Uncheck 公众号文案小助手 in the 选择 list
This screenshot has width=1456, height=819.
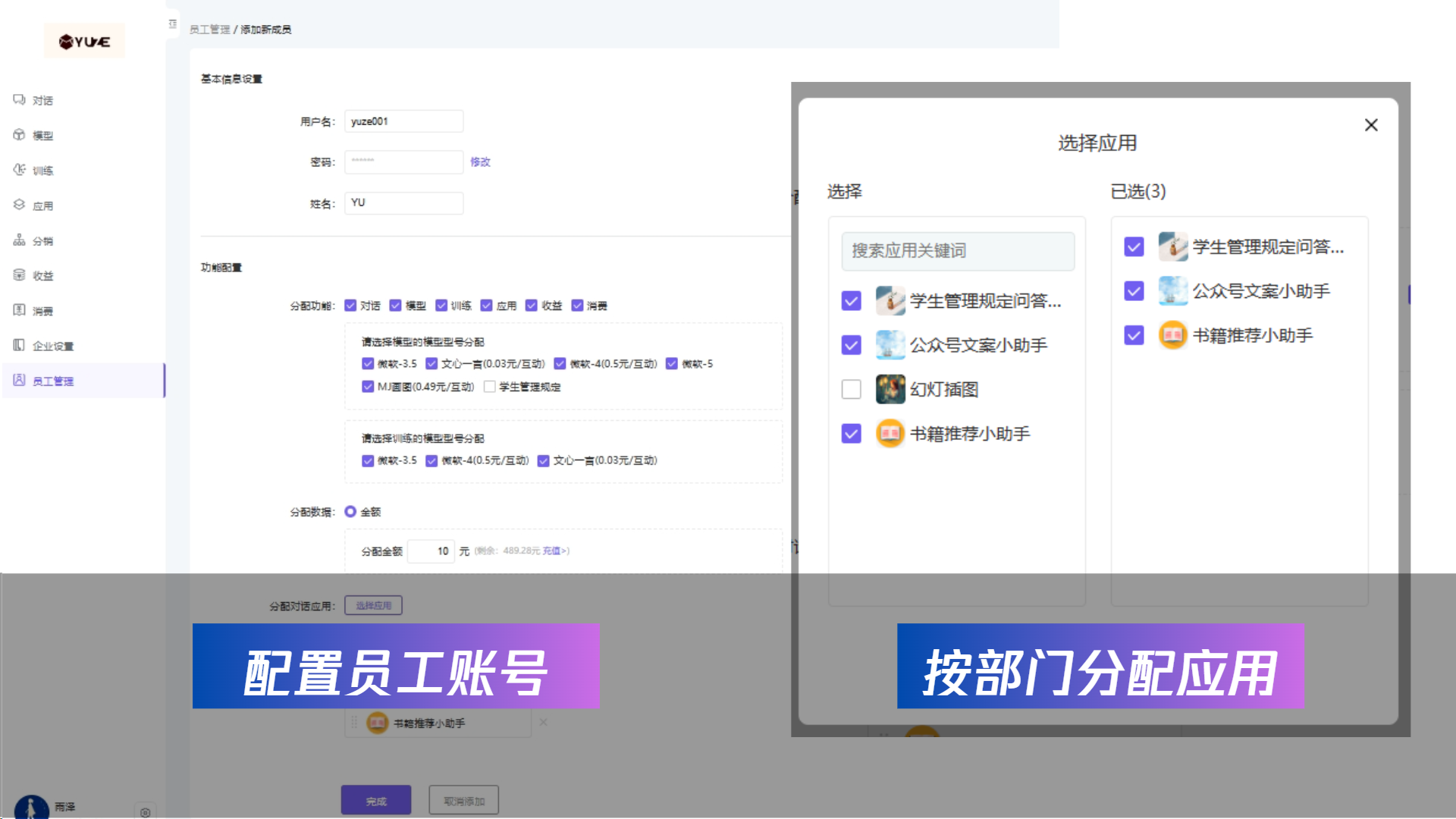coord(852,345)
